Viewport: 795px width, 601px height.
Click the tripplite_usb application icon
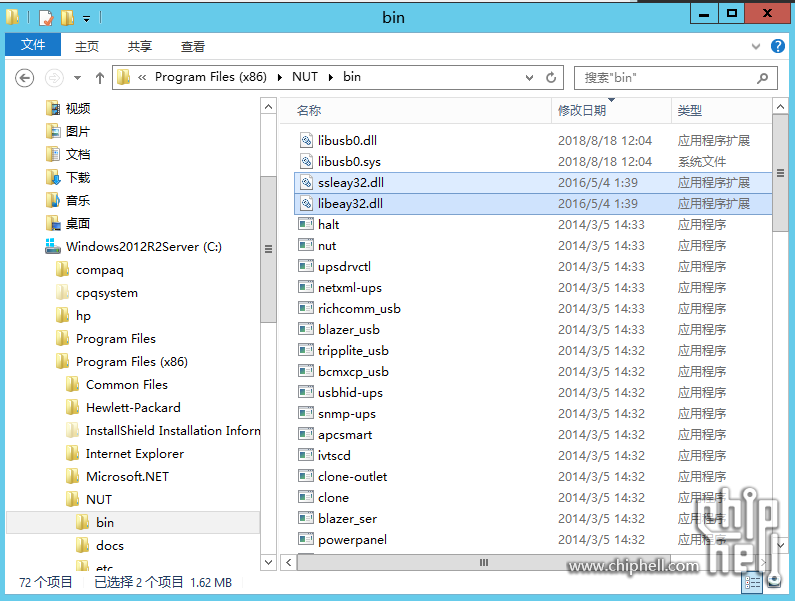point(306,350)
